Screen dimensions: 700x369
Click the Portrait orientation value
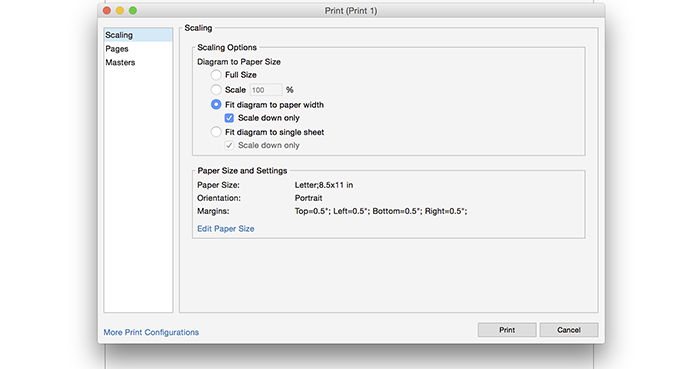[x=308, y=198]
